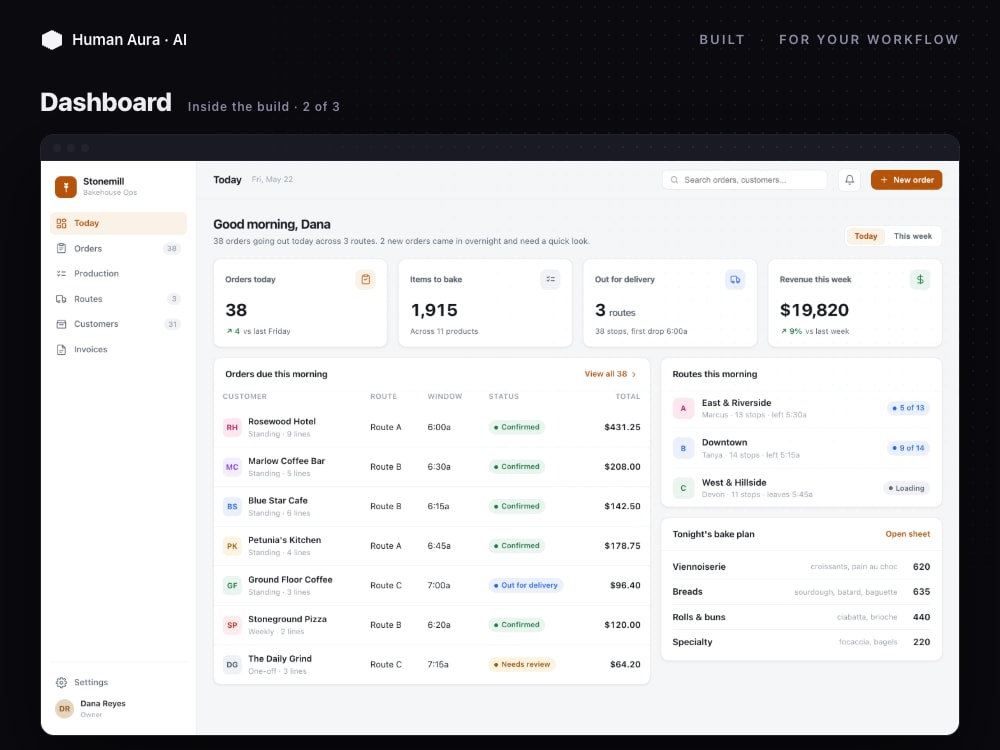Screen dimensions: 1000x750
Task: Click the Invoices document icon in sidebar
Action: tap(61, 349)
